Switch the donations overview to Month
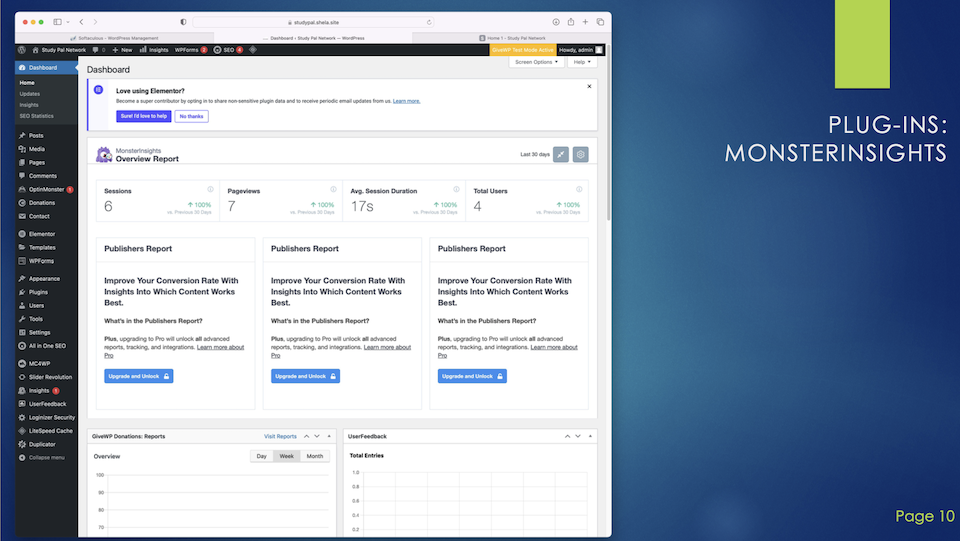The image size is (960, 541). pyautogui.click(x=314, y=456)
